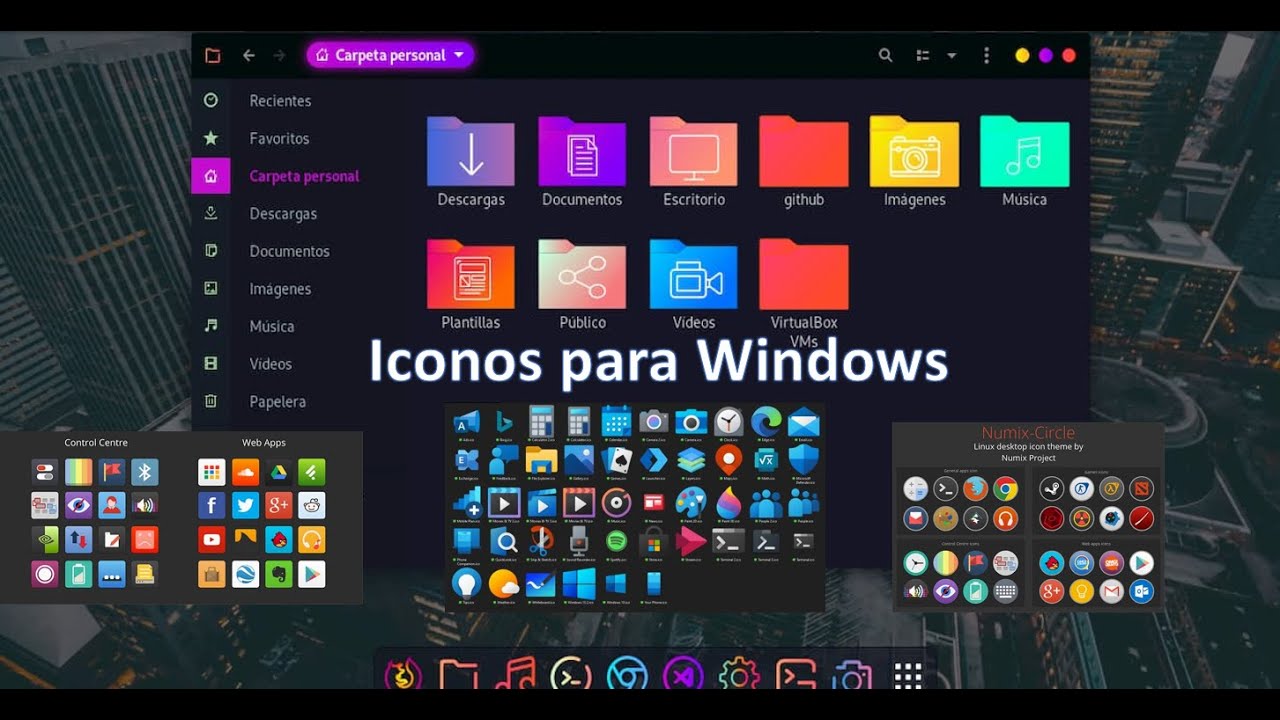The image size is (1280, 720).
Task: Open the Descargas folder
Action: pyautogui.click(x=471, y=153)
